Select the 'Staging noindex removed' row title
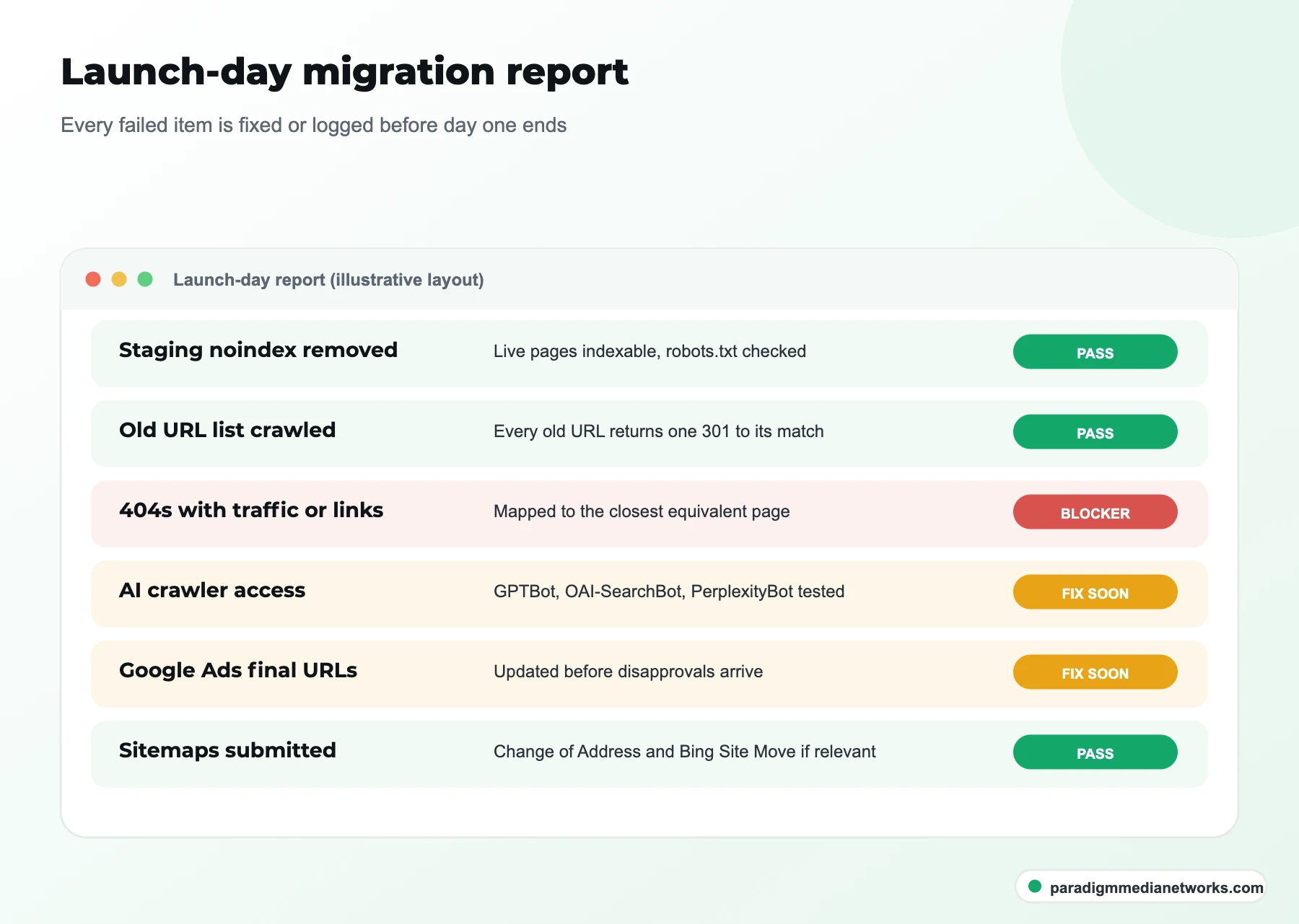1299x924 pixels. coord(258,351)
